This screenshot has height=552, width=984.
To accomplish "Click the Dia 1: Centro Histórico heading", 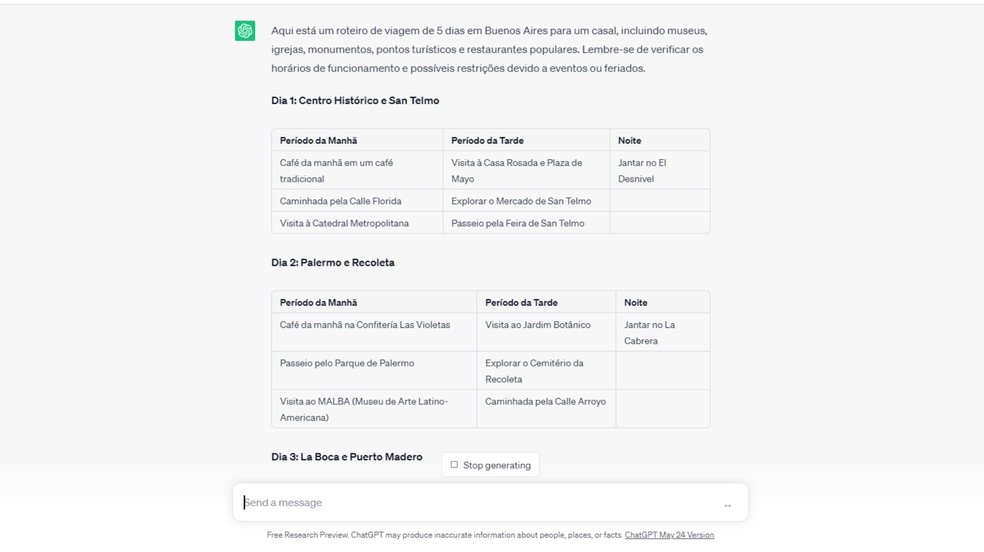I will [355, 101].
